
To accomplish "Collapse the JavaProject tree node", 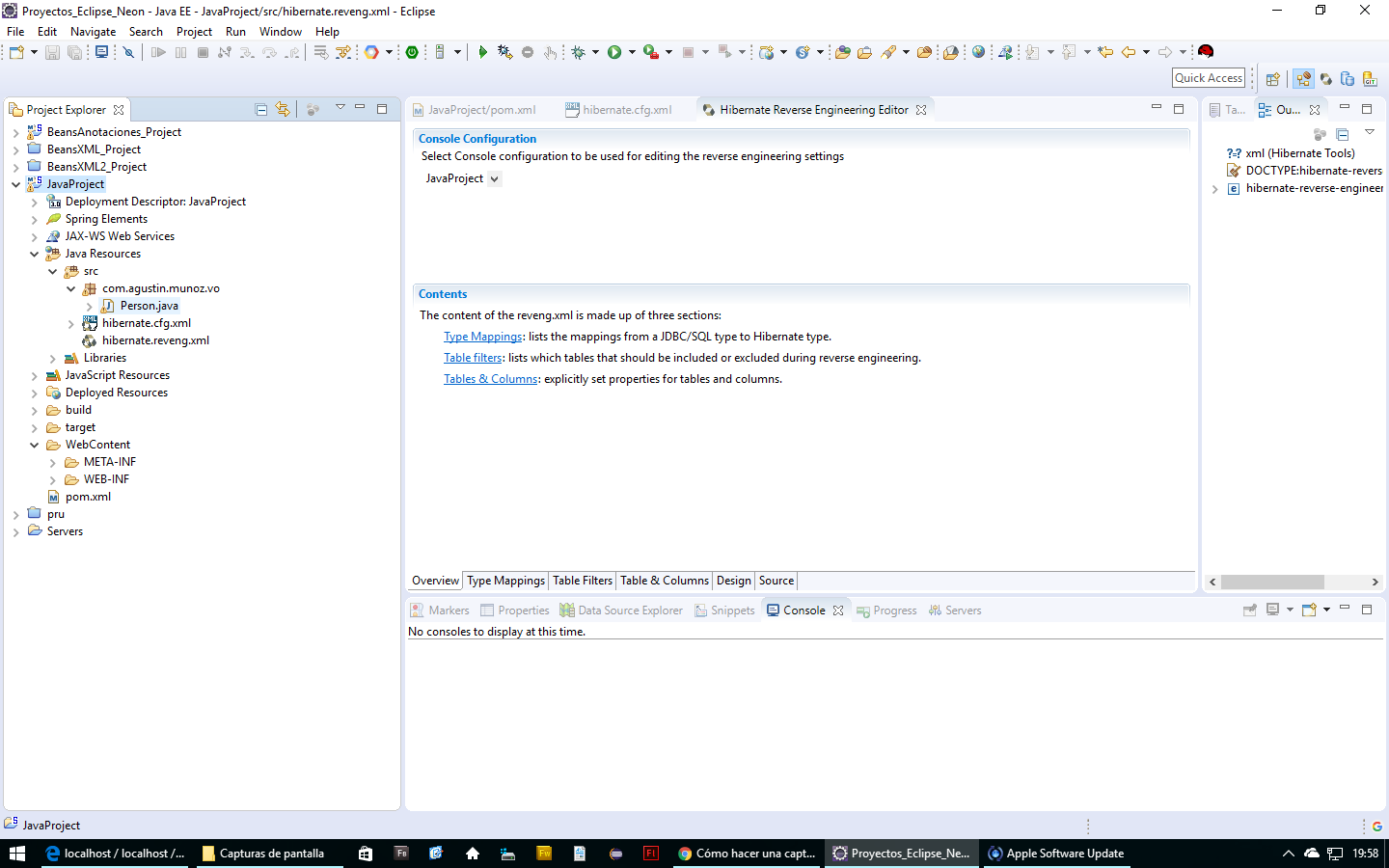I will (x=15, y=185).
